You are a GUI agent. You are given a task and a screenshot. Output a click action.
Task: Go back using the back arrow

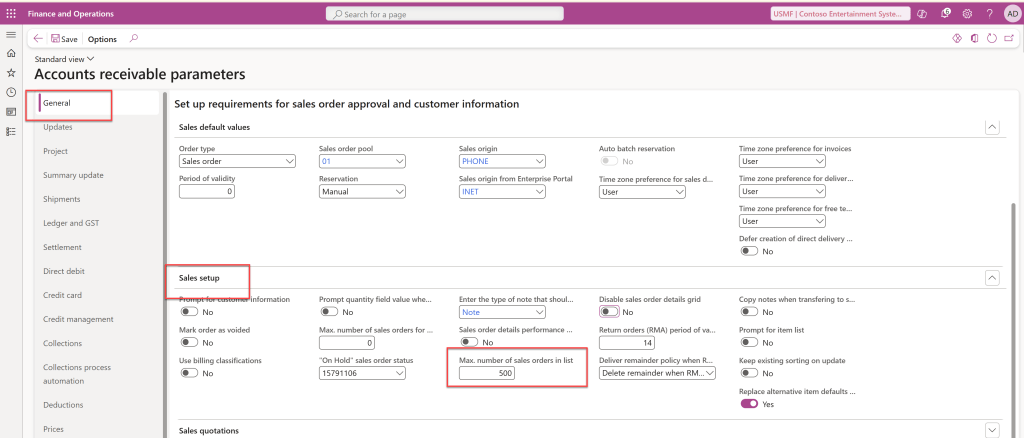[x=38, y=39]
